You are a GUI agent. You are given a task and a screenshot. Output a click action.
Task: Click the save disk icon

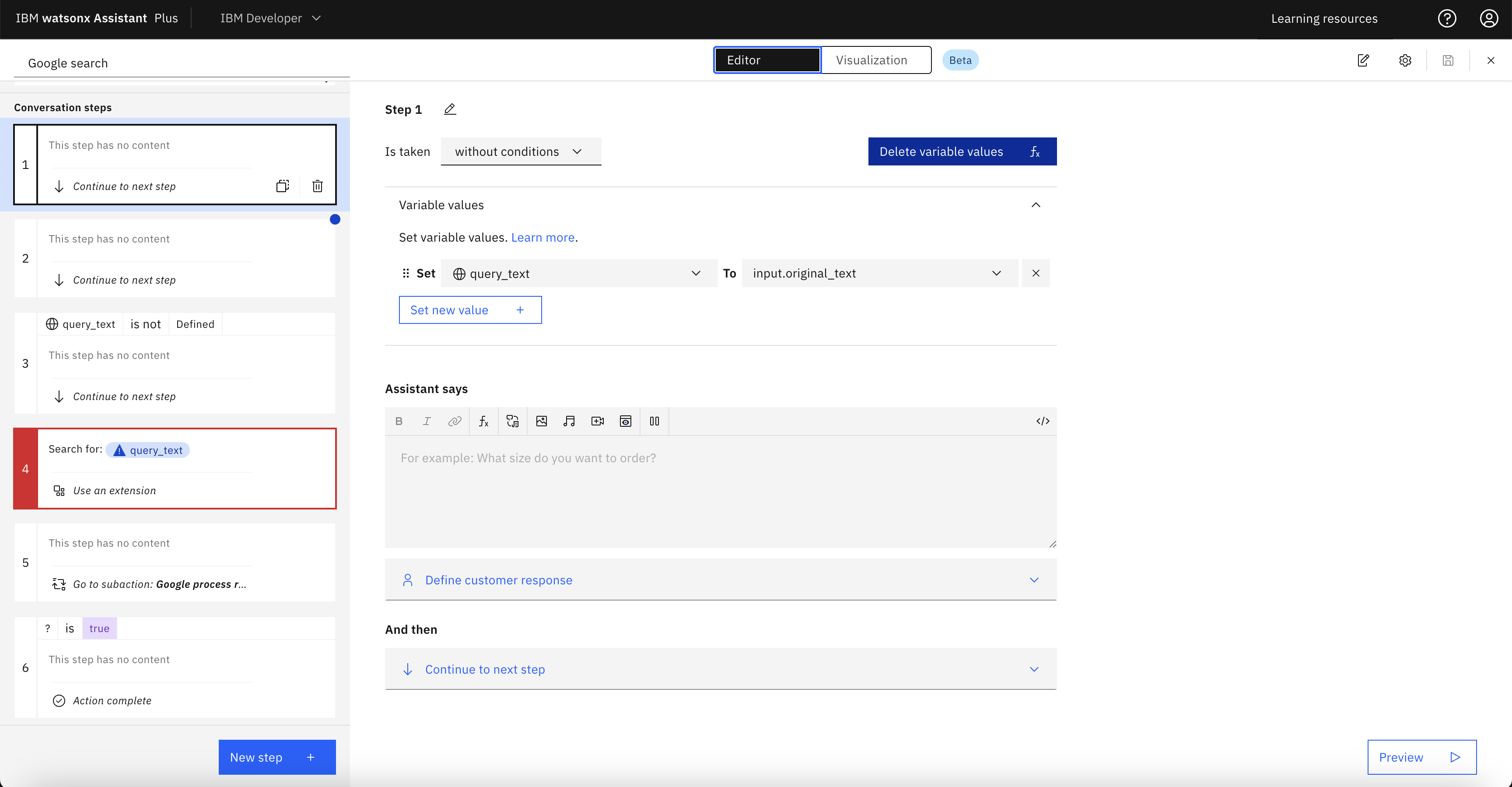[x=1448, y=60]
